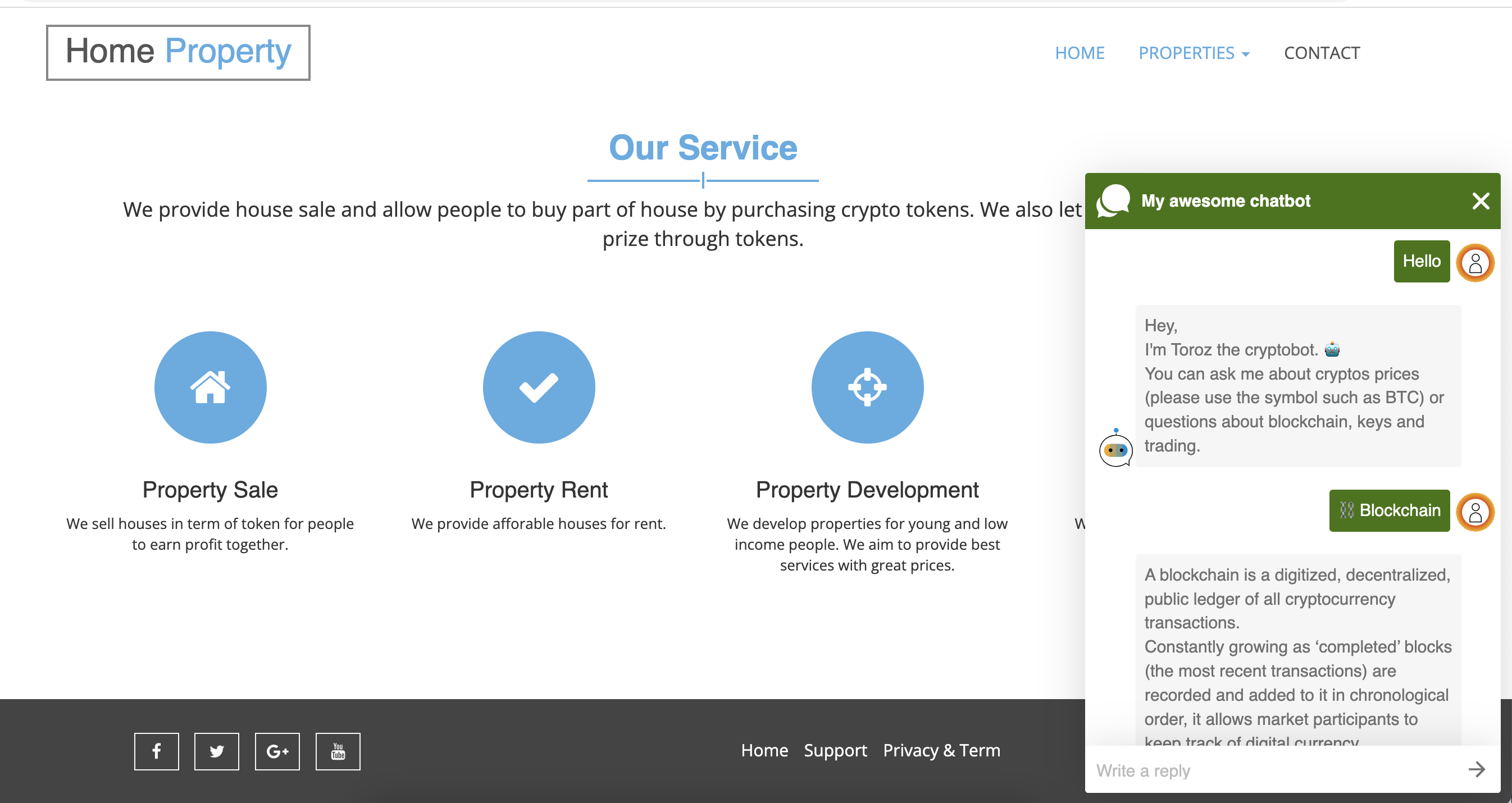The height and width of the screenshot is (803, 1512).
Task: Open the YouTube footer icon
Action: [338, 751]
